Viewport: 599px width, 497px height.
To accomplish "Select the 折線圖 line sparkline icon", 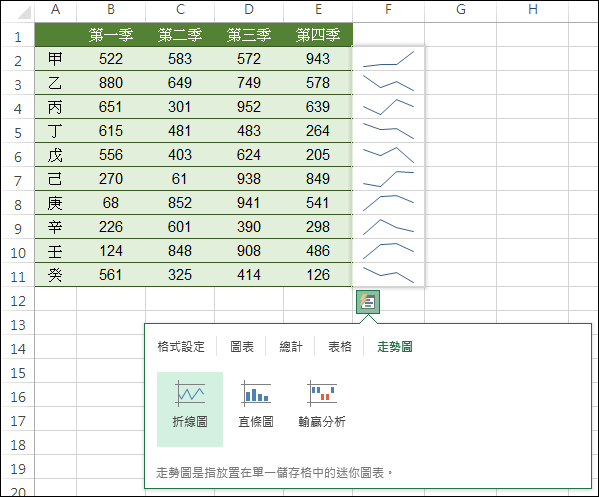I will point(190,393).
